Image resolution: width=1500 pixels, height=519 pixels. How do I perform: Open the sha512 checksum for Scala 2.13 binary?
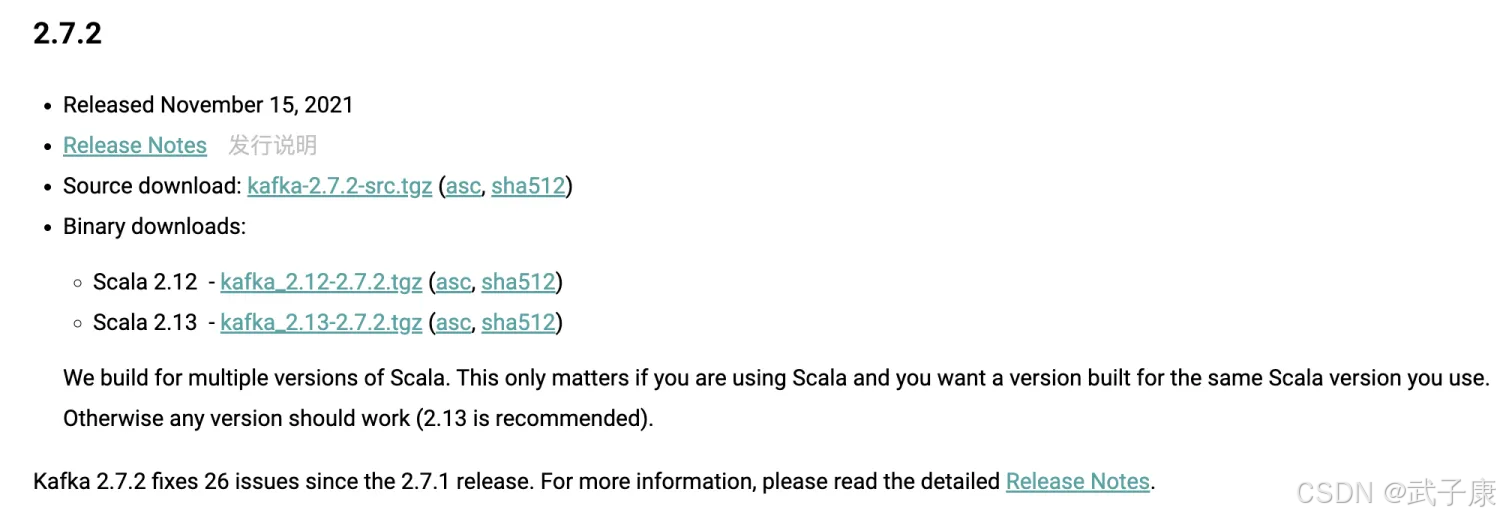[518, 323]
